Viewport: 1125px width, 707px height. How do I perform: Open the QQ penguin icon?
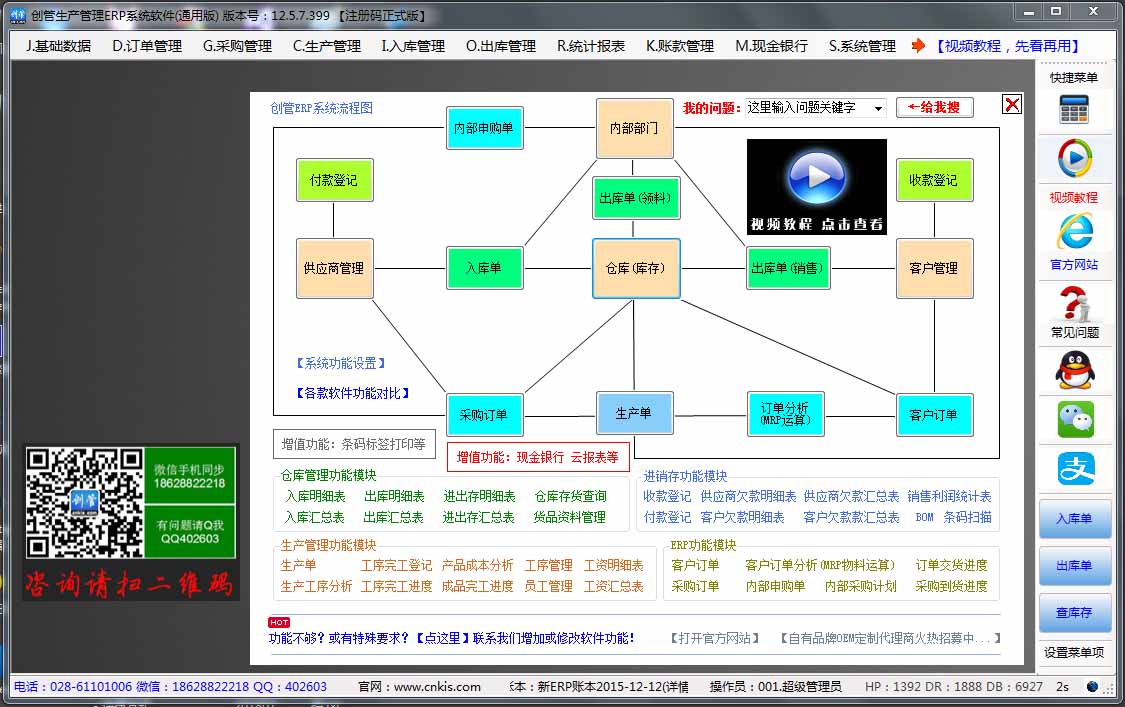(1074, 370)
